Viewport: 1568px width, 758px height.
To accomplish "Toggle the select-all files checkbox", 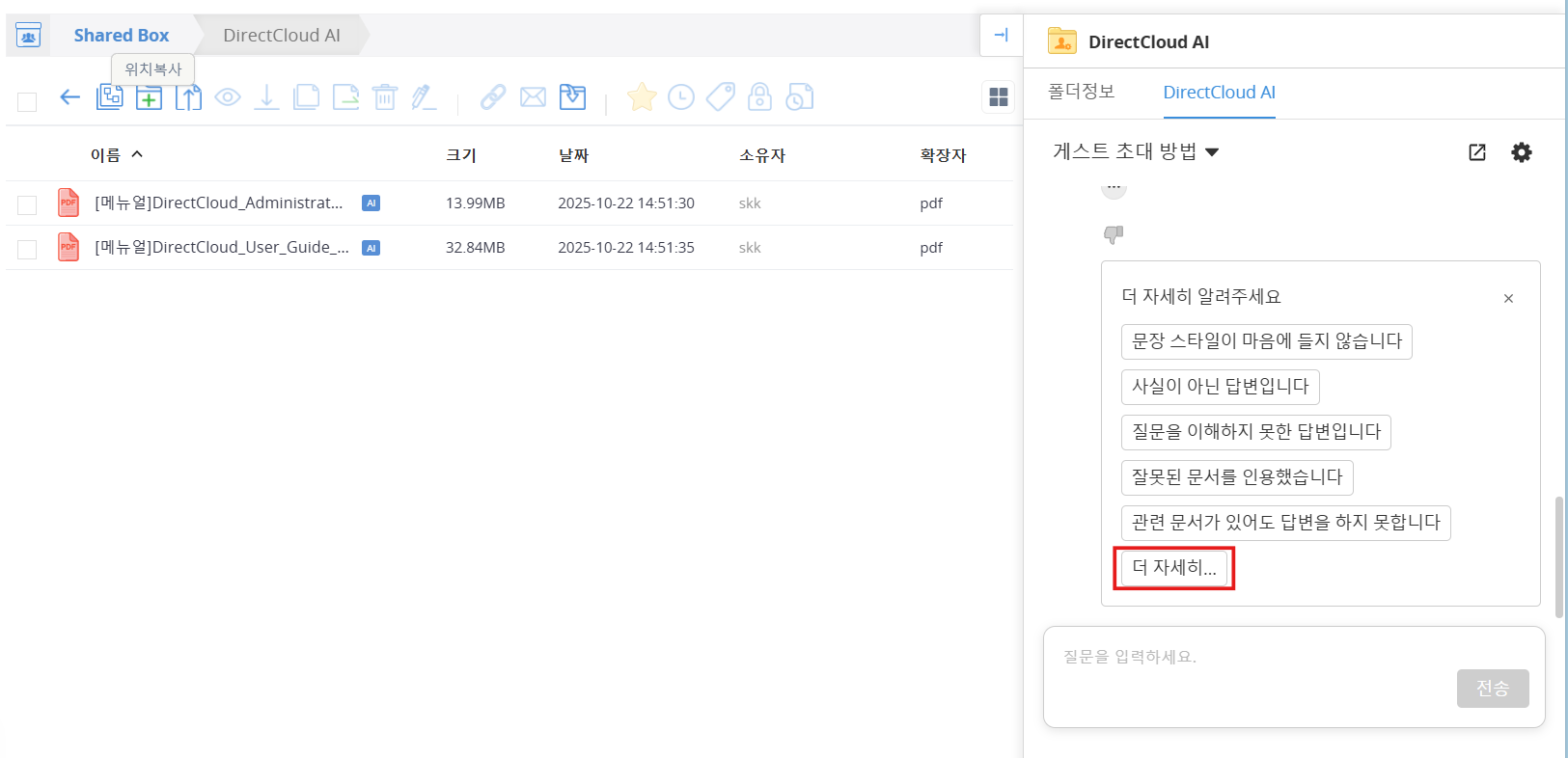I will [27, 101].
